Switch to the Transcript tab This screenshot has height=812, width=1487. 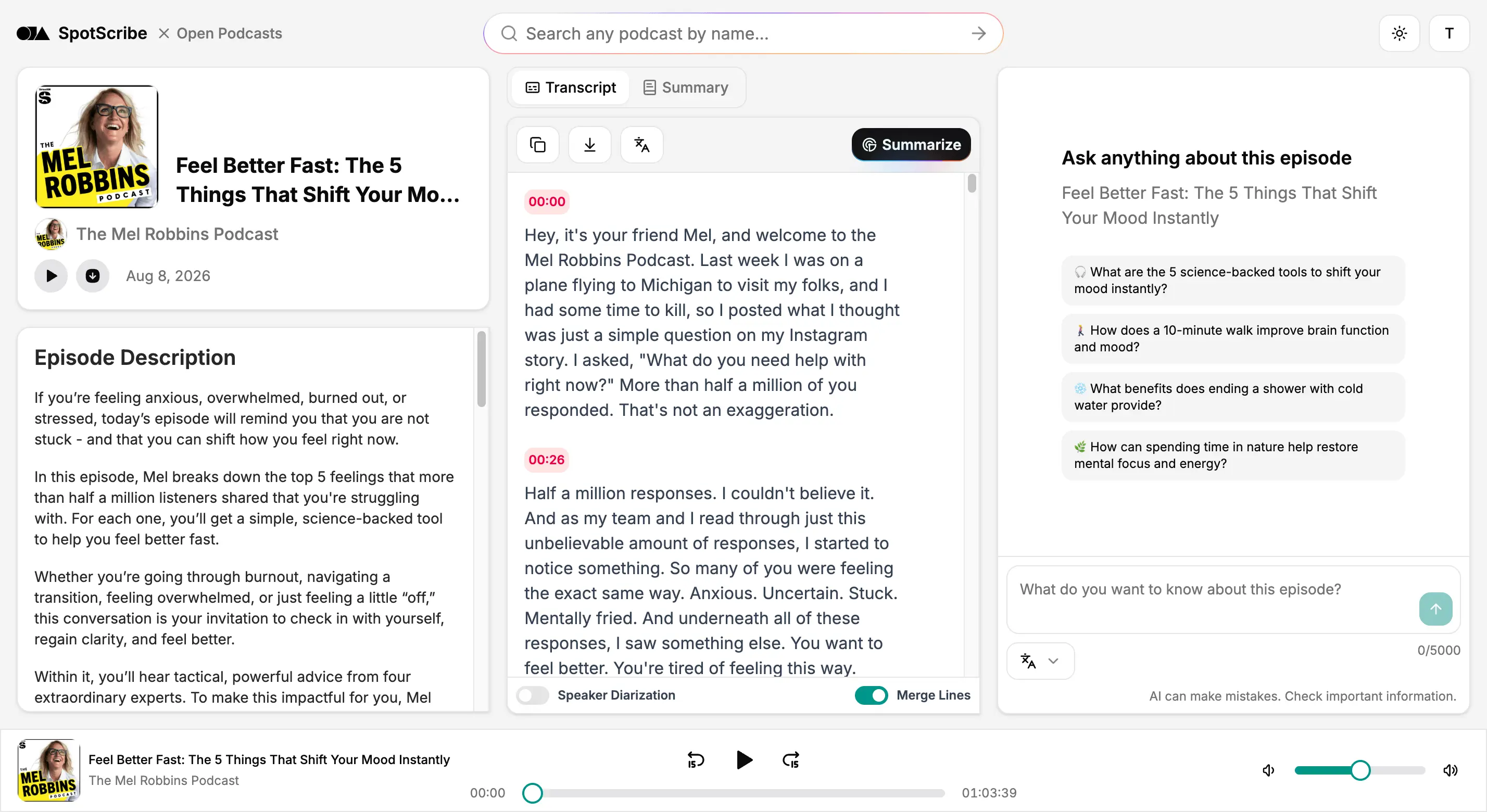click(x=570, y=87)
